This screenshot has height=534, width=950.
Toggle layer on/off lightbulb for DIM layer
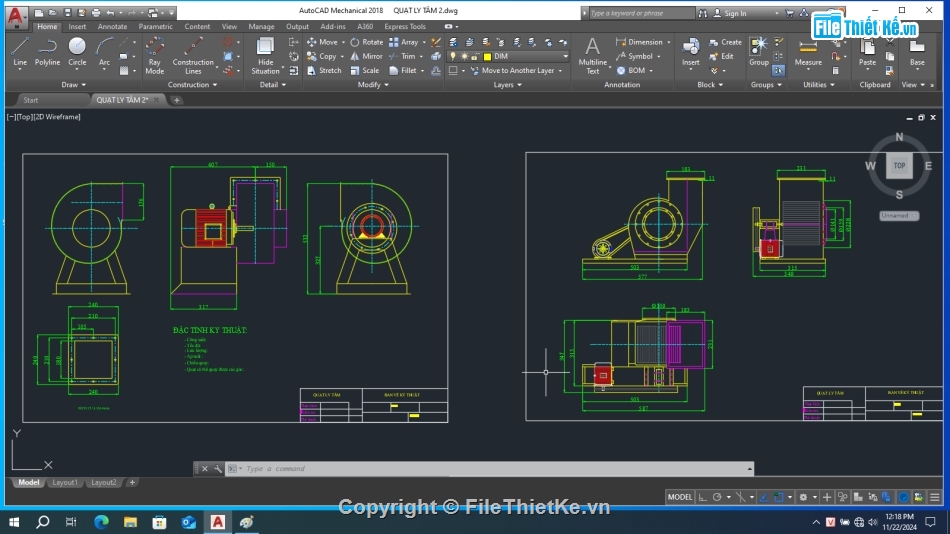(453, 56)
